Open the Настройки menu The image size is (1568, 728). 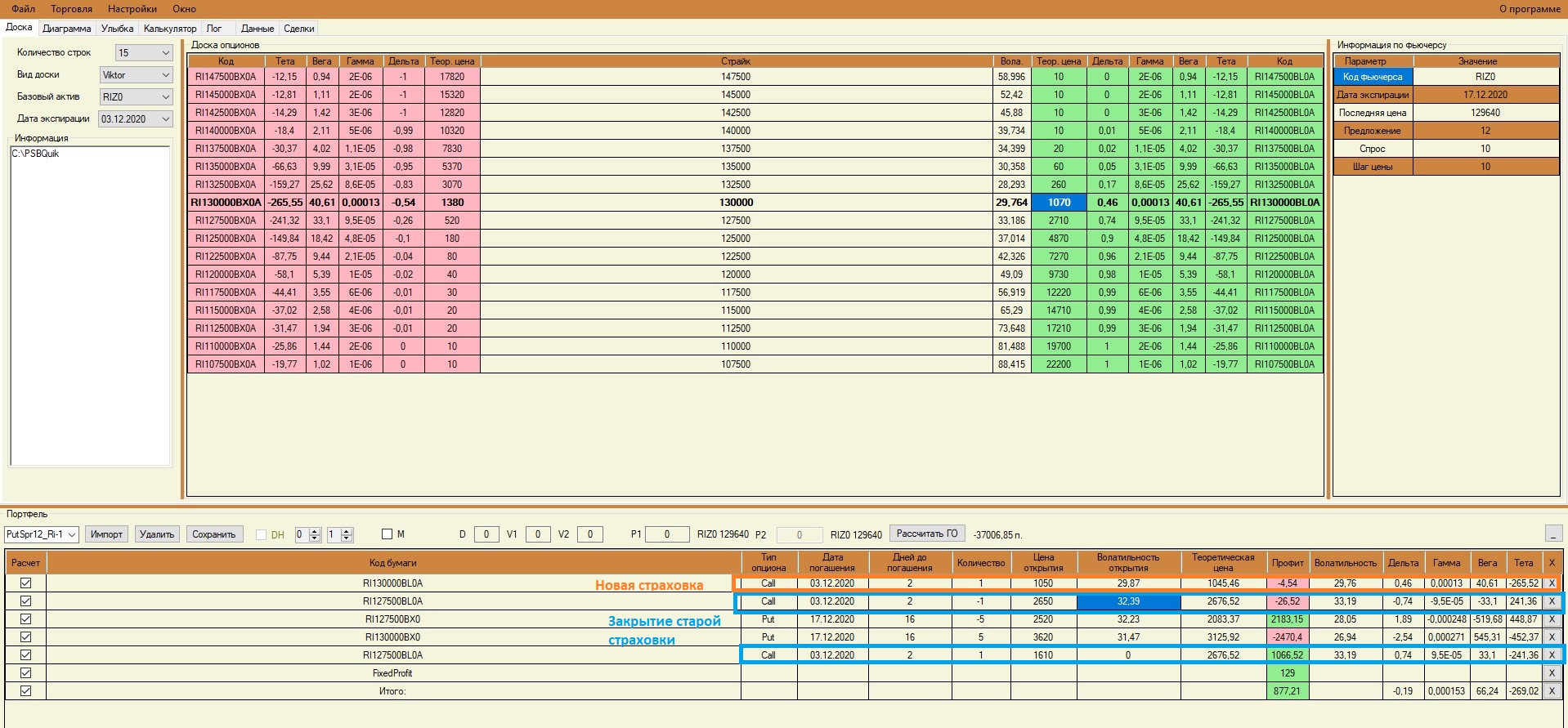pos(132,9)
